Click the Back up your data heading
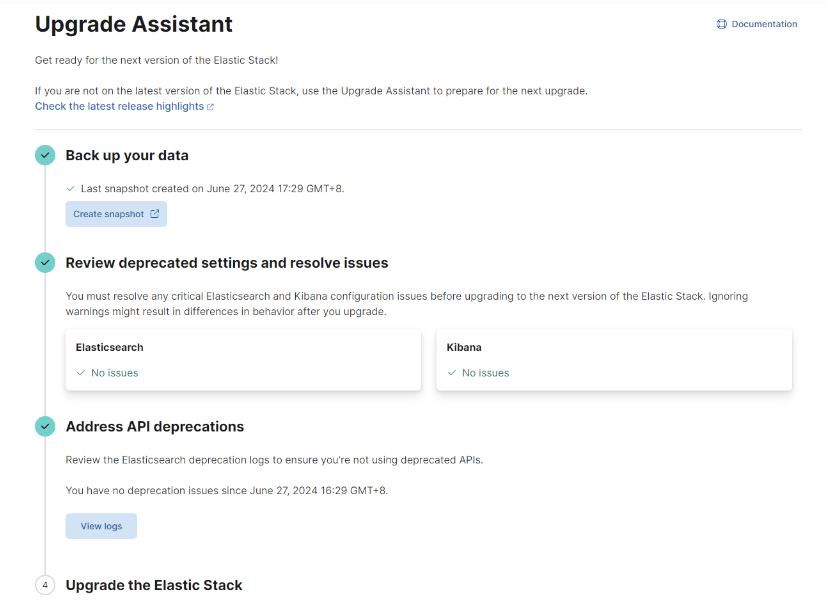 click(x=127, y=155)
